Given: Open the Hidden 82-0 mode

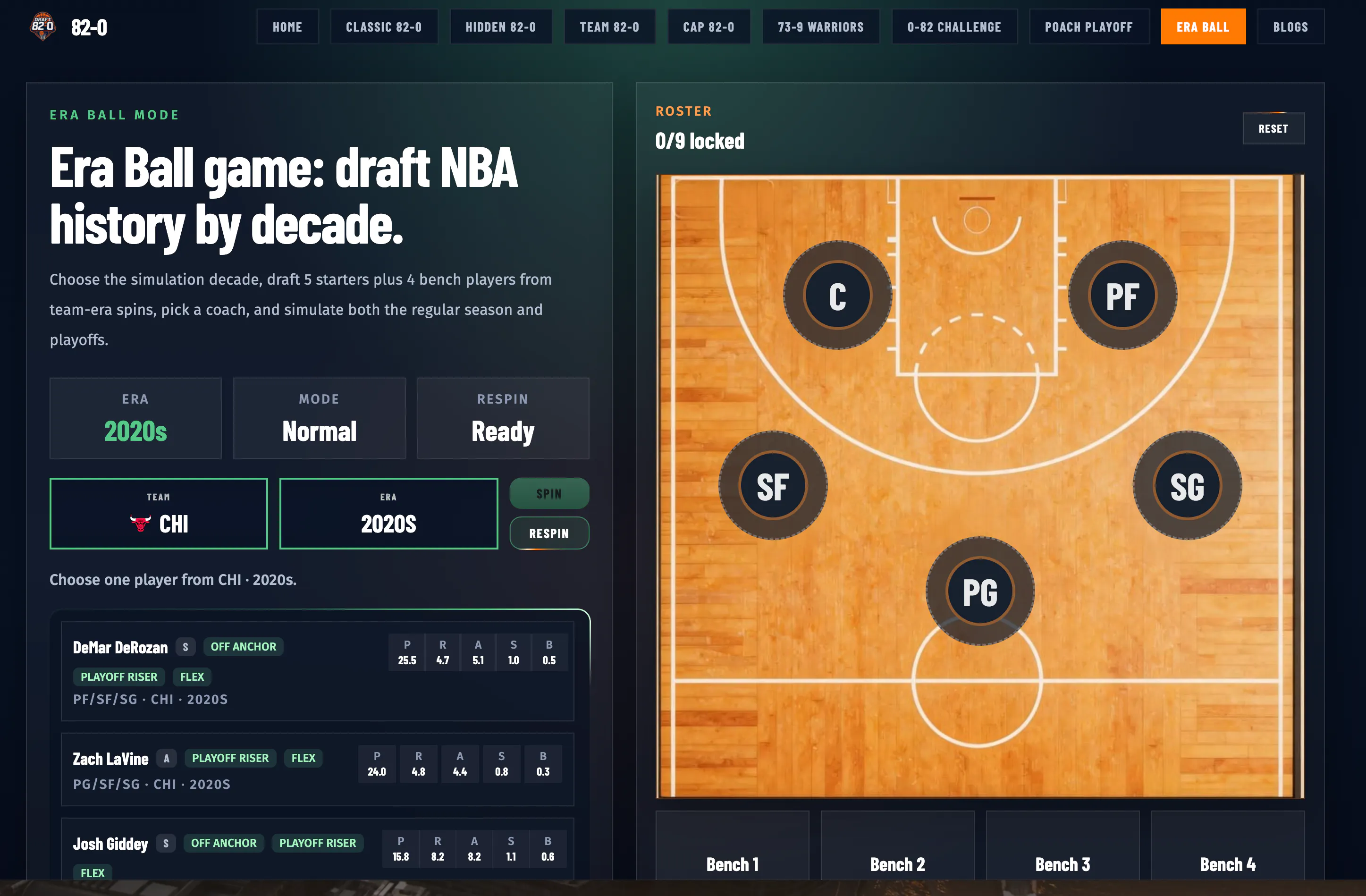Looking at the screenshot, I should (500, 26).
